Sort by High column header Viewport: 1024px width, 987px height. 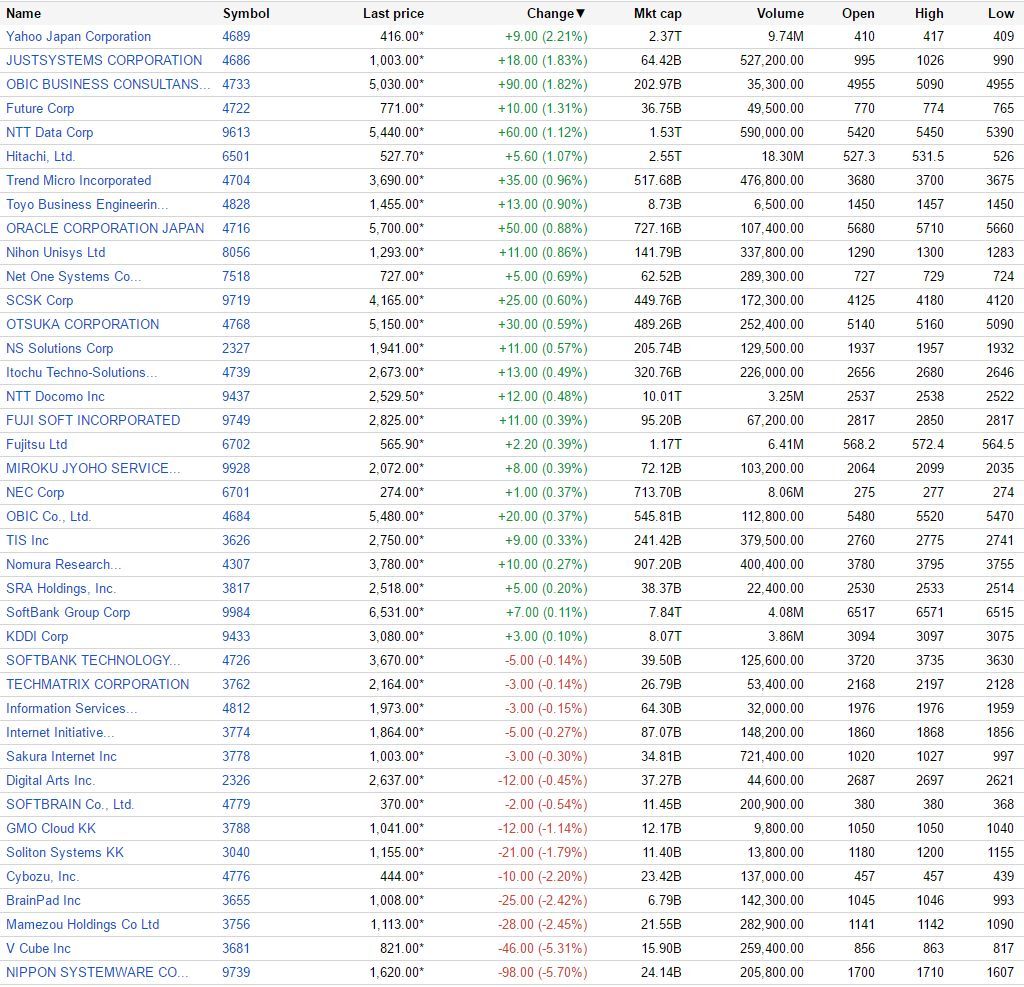(x=929, y=13)
